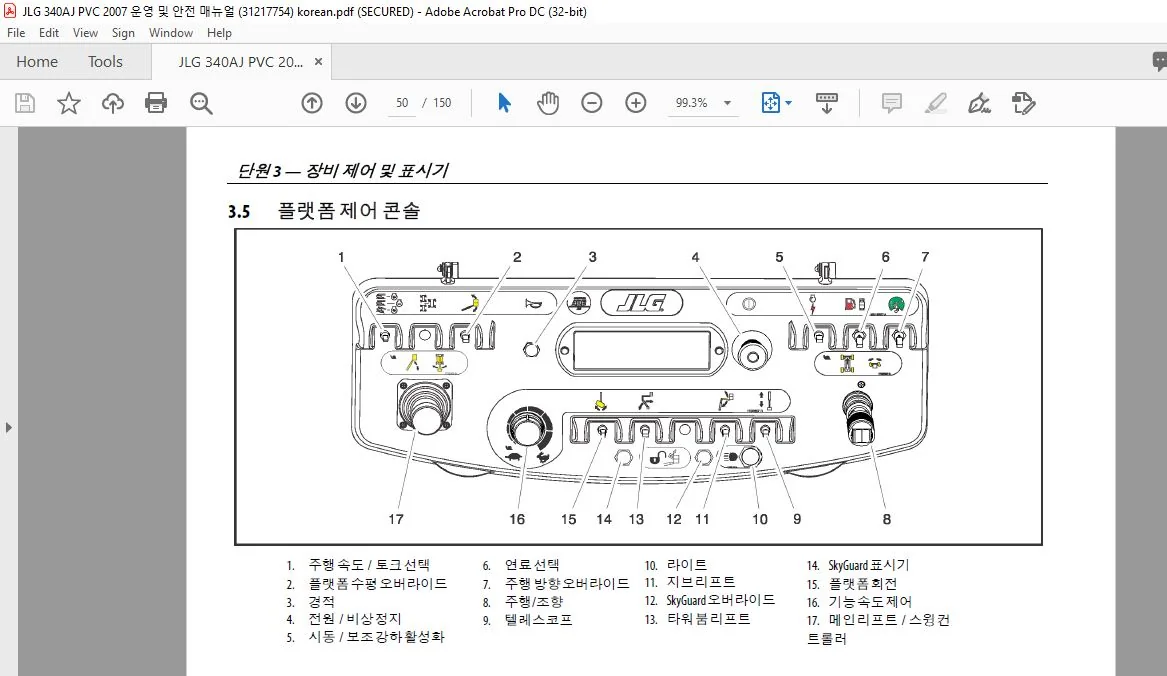Activate the selection arrow tool
The height and width of the screenshot is (676, 1167).
click(505, 103)
